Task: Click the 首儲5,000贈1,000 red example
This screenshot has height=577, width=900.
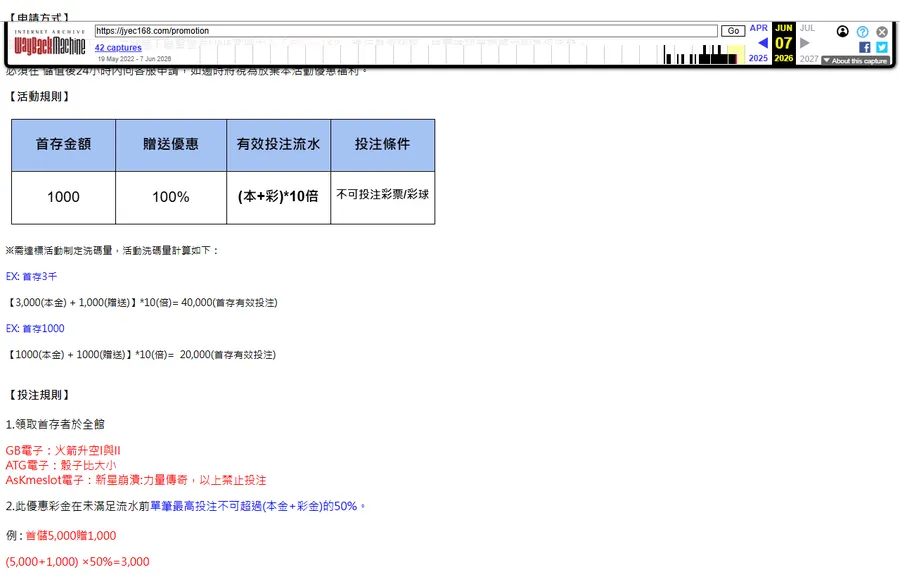Action: (x=71, y=536)
